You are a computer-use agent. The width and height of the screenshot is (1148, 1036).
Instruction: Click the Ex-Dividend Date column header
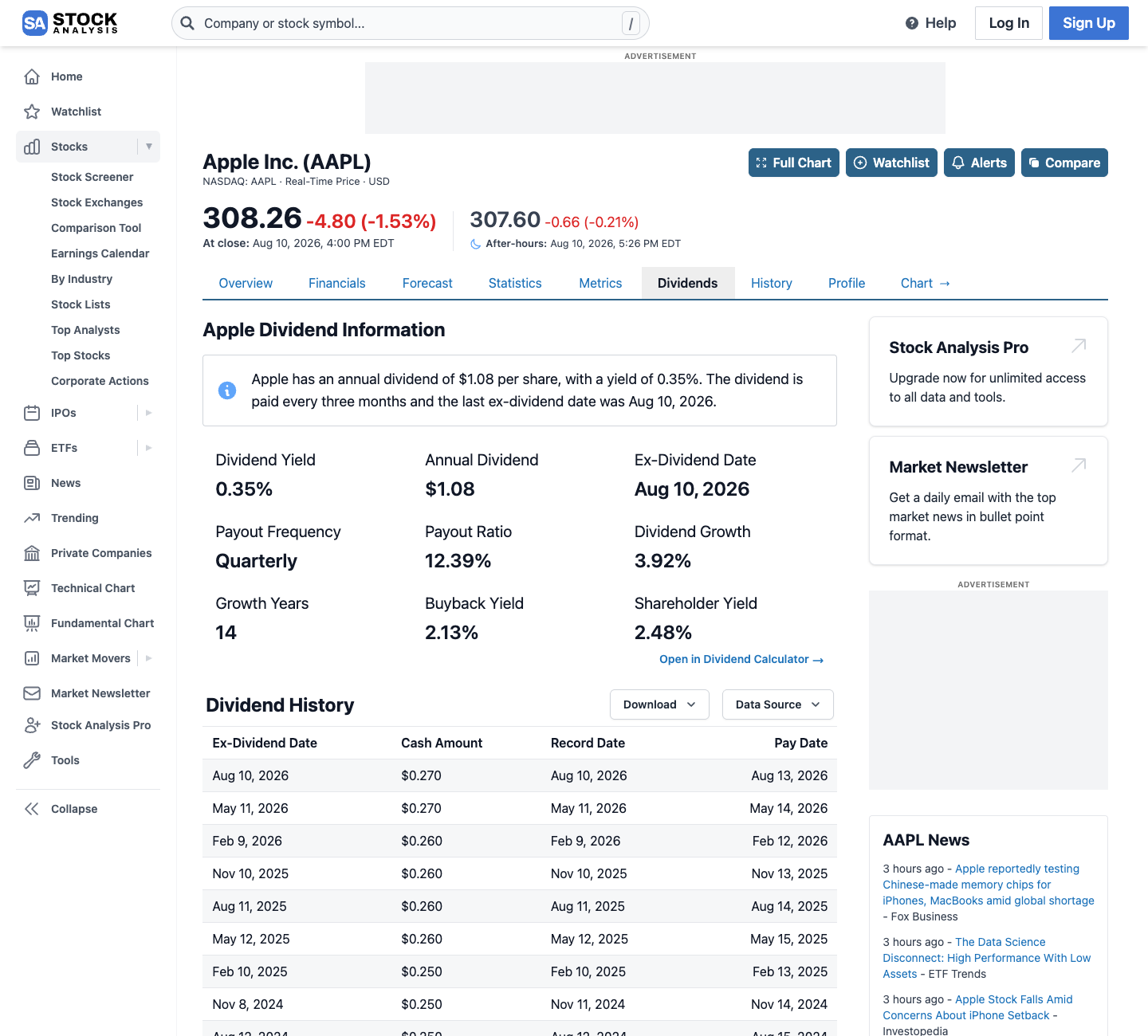coord(265,743)
